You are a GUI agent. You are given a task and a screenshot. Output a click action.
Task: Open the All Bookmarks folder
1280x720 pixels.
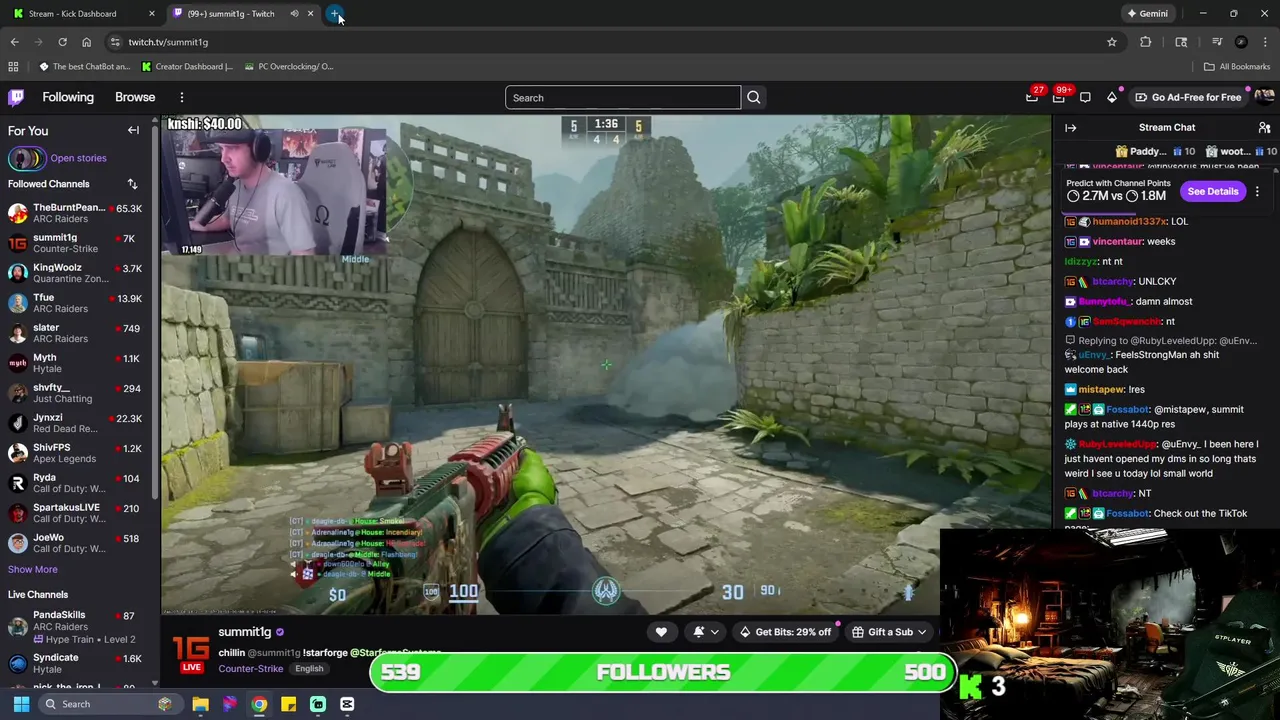click(x=1237, y=67)
